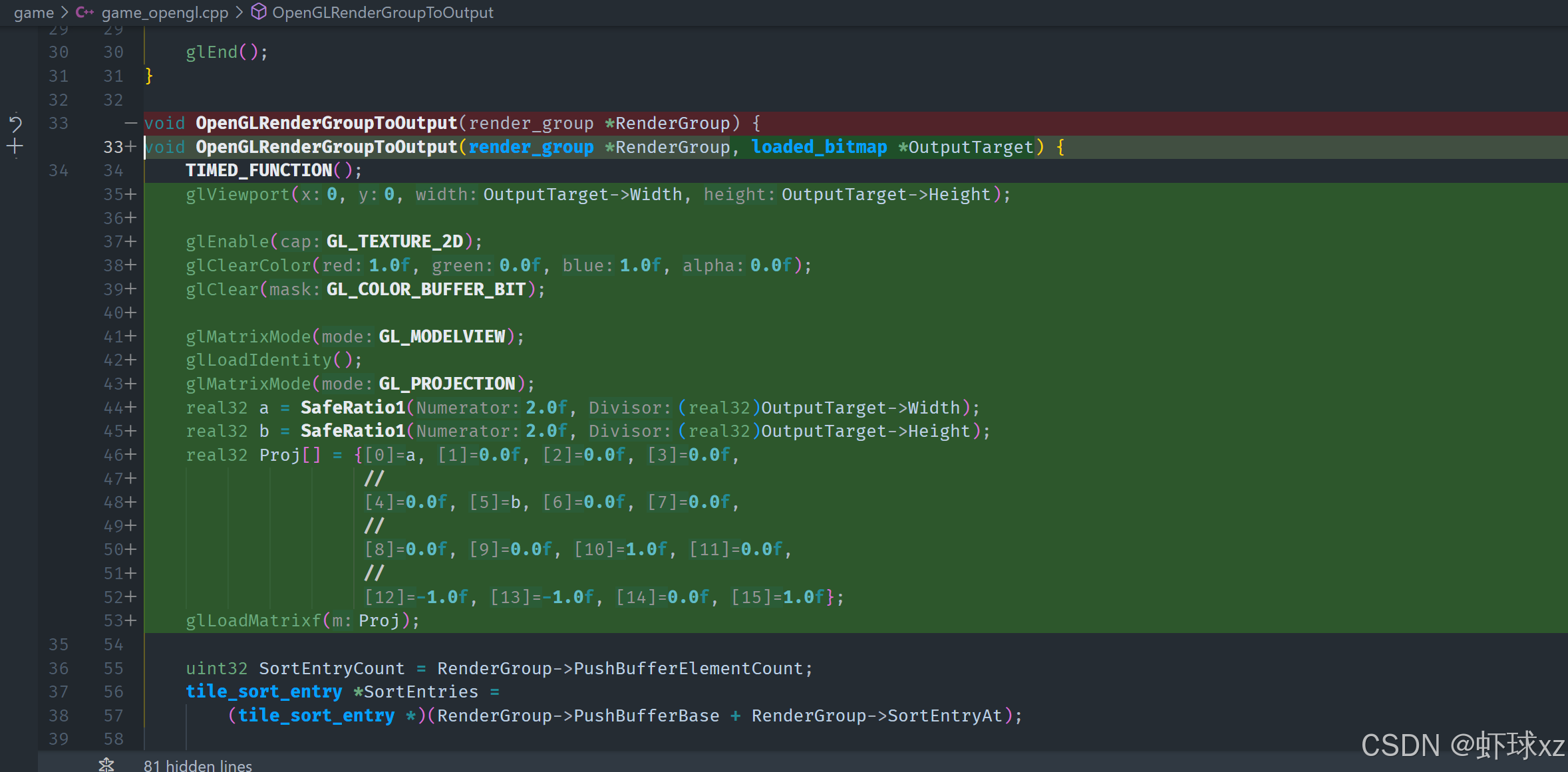The image size is (1568, 772).
Task: Click the tile_sort_entry type on line 56
Action: [263, 692]
